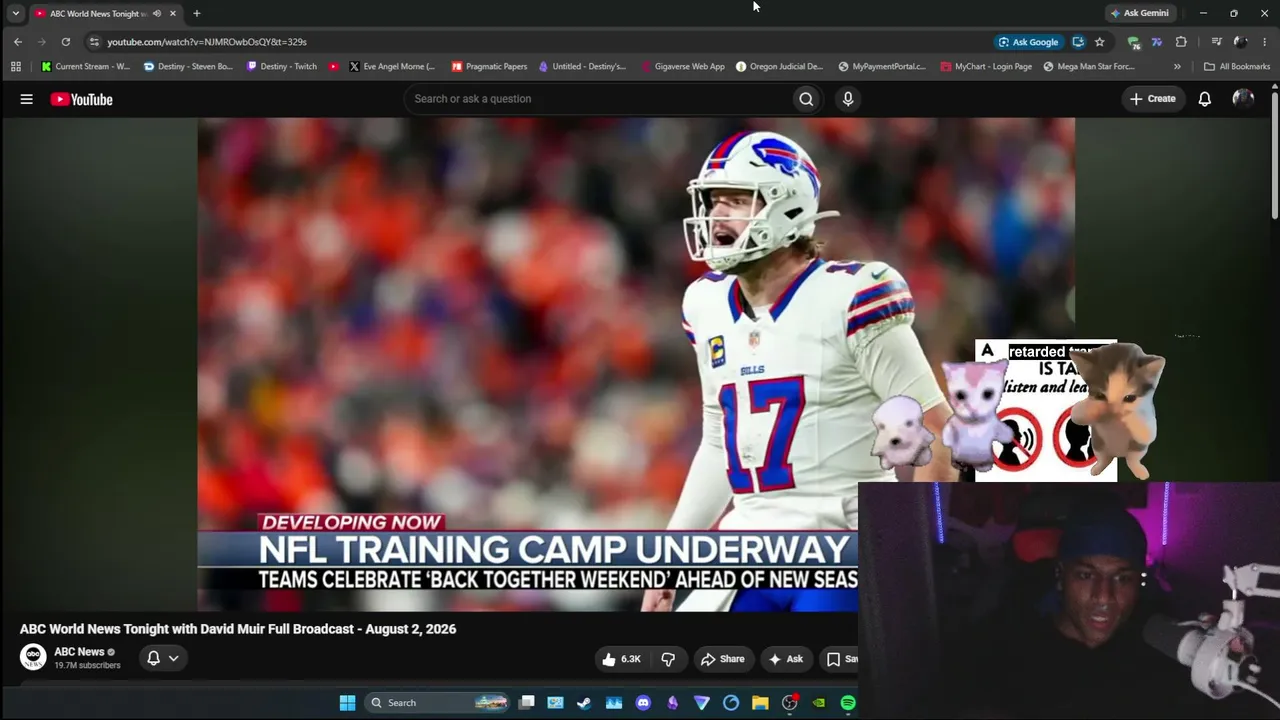The width and height of the screenshot is (1280, 720).
Task: Open File Explorer from the taskbar
Action: pyautogui.click(x=760, y=703)
